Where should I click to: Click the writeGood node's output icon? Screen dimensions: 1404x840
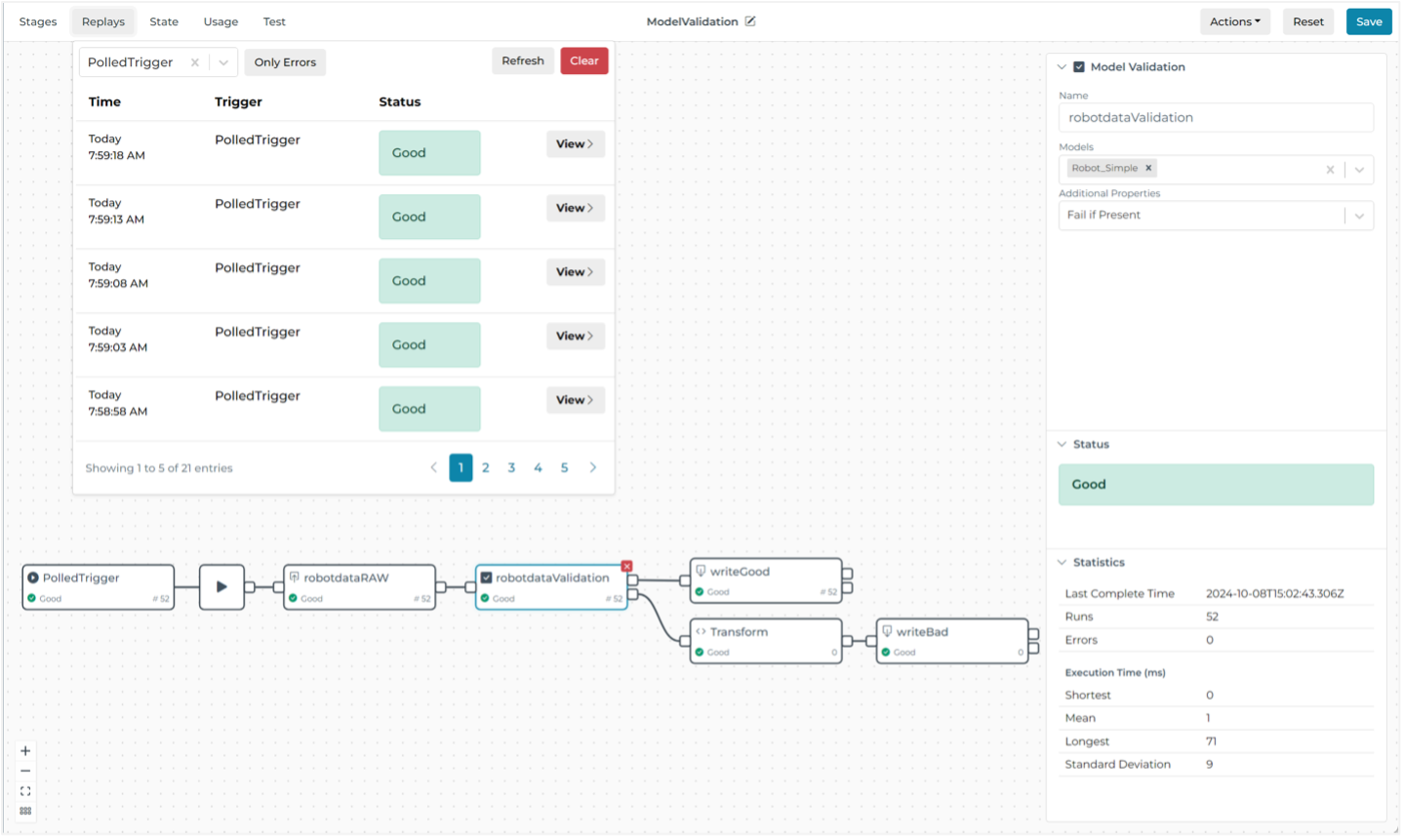[700, 572]
